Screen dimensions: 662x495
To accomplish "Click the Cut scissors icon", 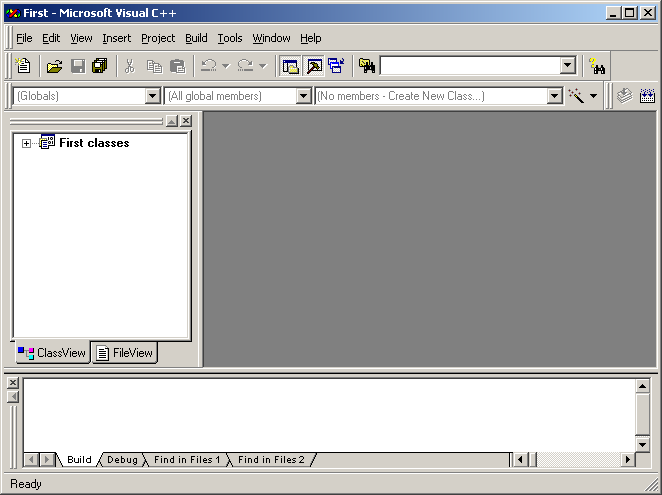I will click(130, 66).
